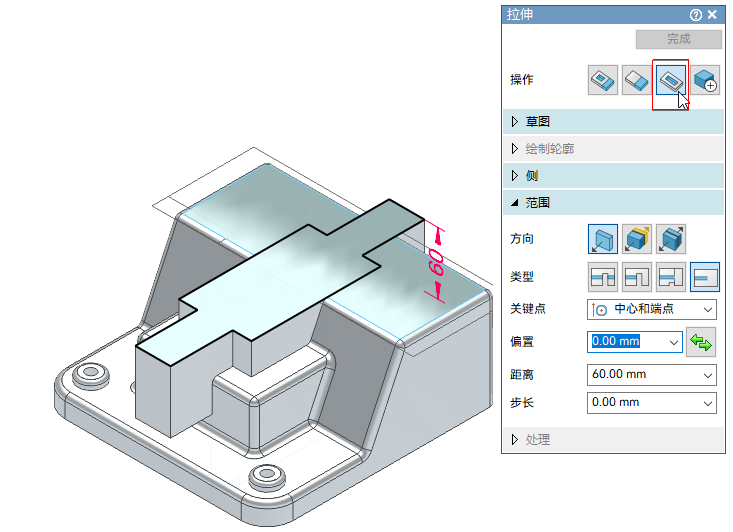Click the 类型 label
The width and height of the screenshot is (733, 532).
(x=522, y=277)
